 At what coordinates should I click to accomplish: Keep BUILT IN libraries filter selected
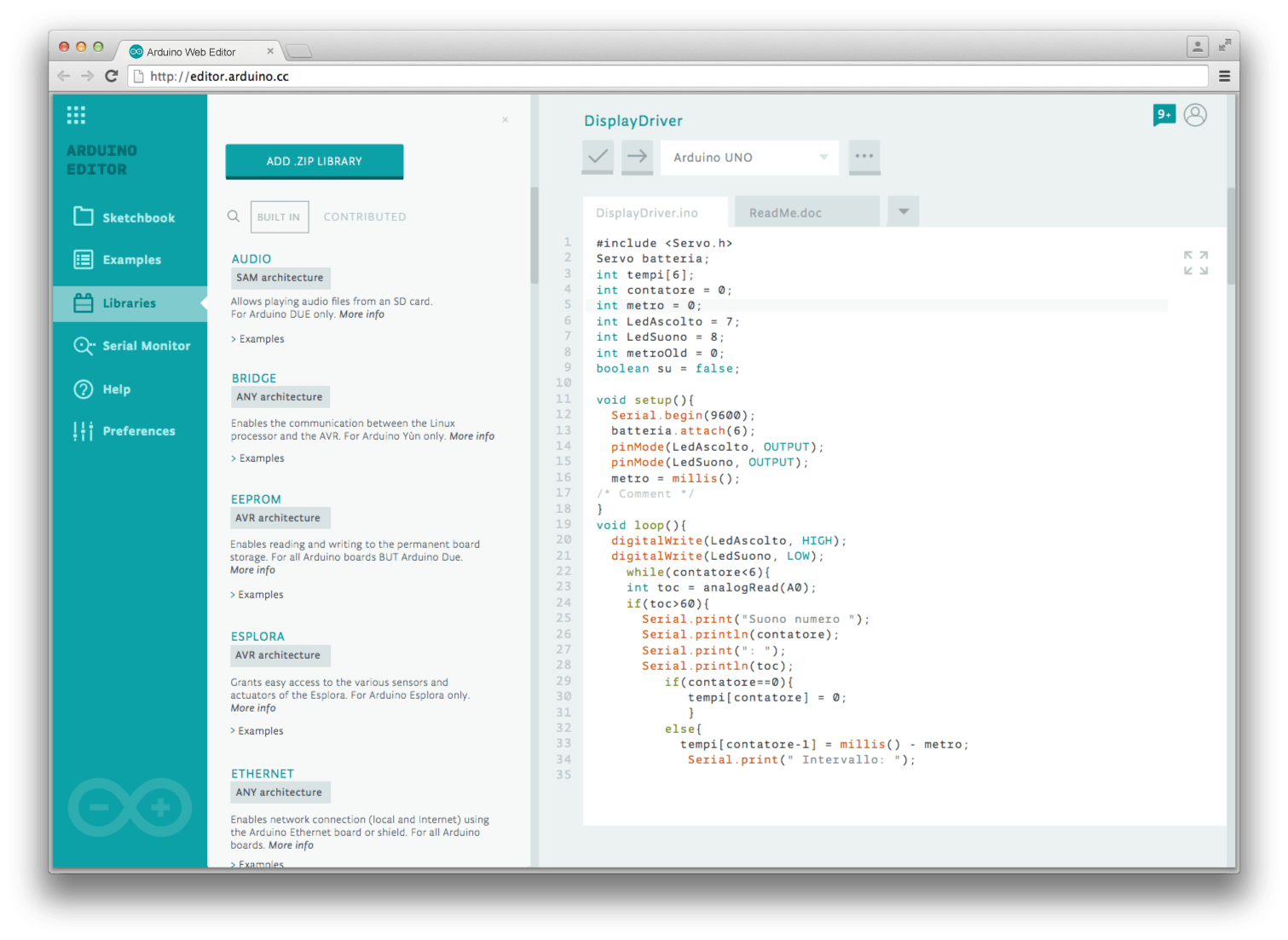pos(279,216)
